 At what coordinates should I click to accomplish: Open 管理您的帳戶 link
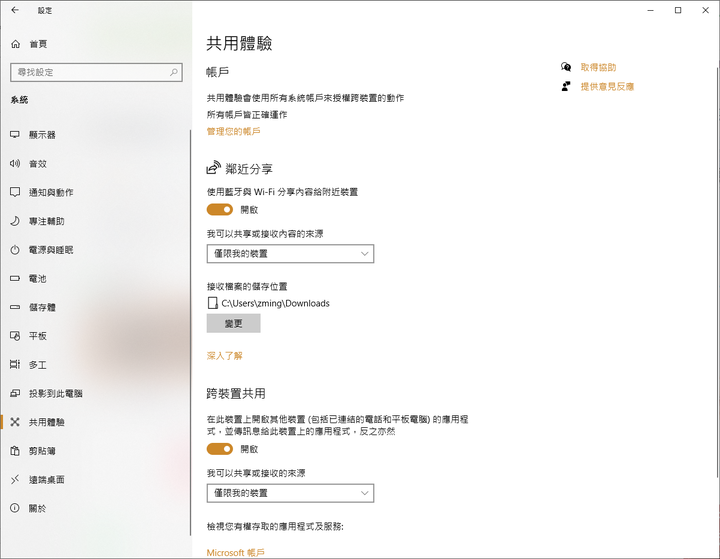click(x=233, y=131)
